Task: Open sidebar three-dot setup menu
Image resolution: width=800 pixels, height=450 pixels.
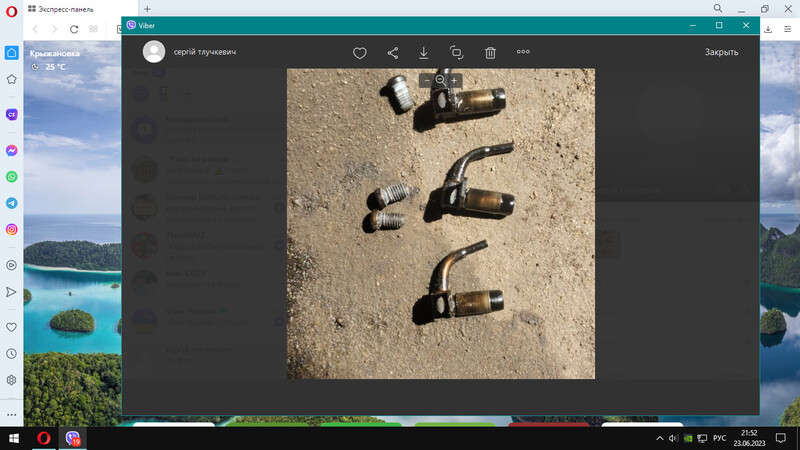Action: 12,415
